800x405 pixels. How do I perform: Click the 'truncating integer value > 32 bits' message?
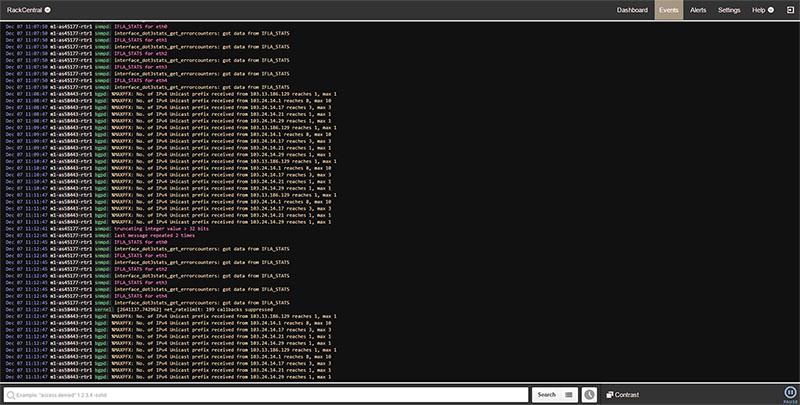(x=161, y=229)
